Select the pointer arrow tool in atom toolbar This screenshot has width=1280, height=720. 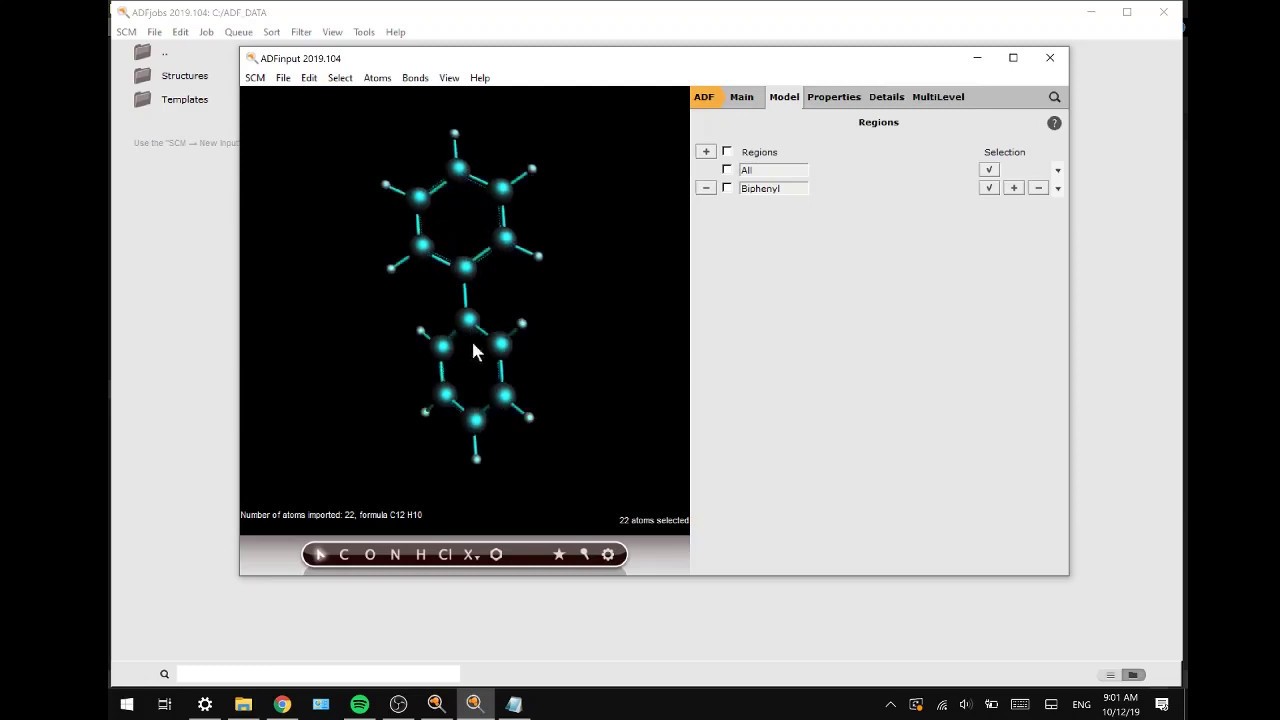320,554
